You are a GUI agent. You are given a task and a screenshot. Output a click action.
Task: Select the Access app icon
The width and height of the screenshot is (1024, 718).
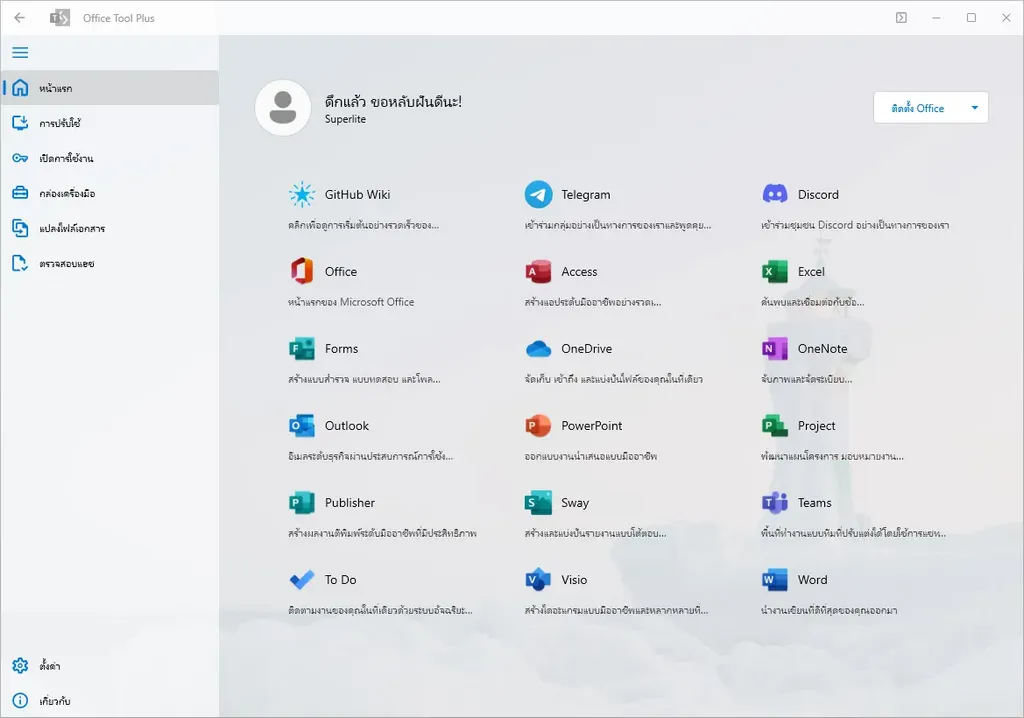coord(538,271)
